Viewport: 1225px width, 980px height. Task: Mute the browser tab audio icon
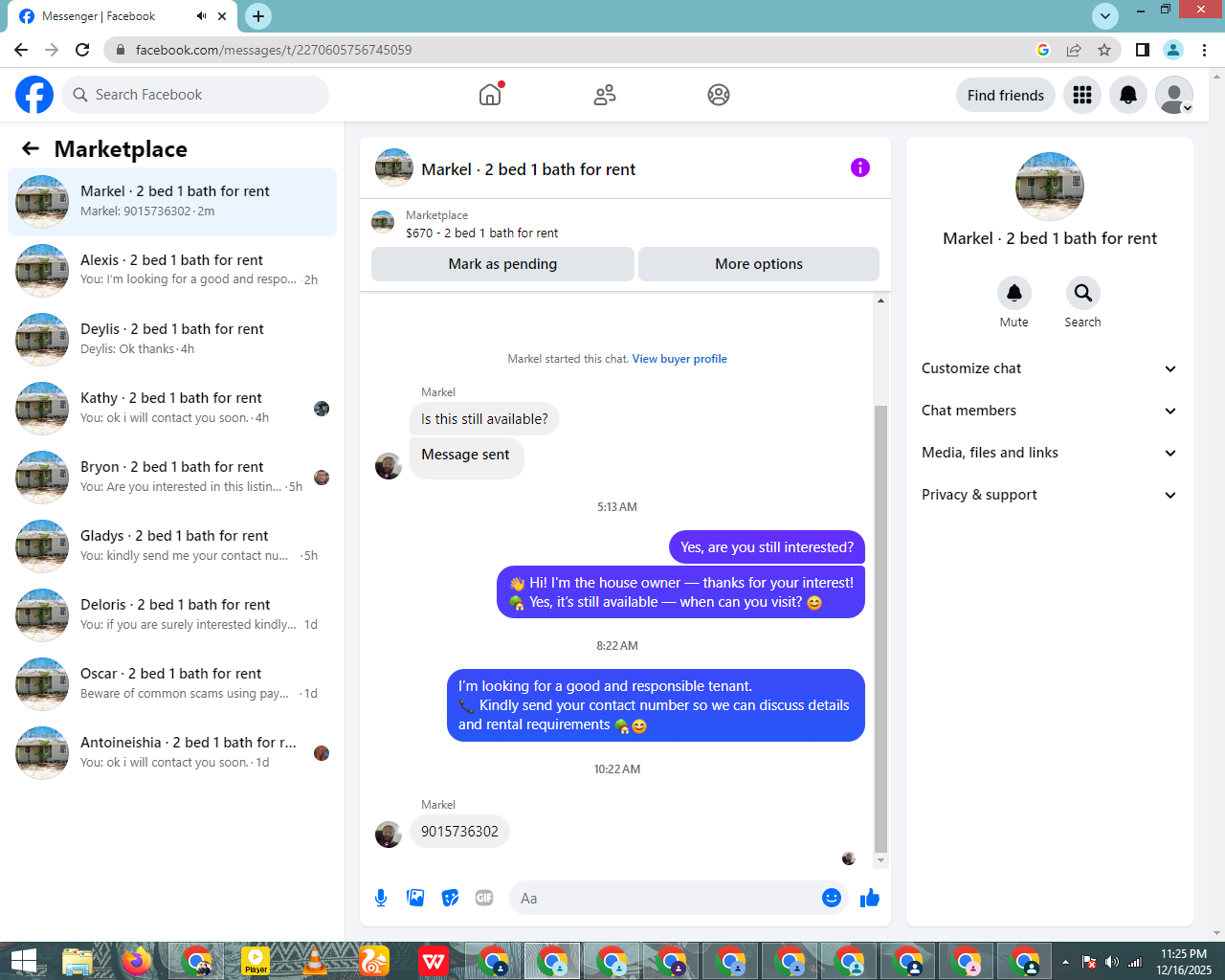pos(202,16)
